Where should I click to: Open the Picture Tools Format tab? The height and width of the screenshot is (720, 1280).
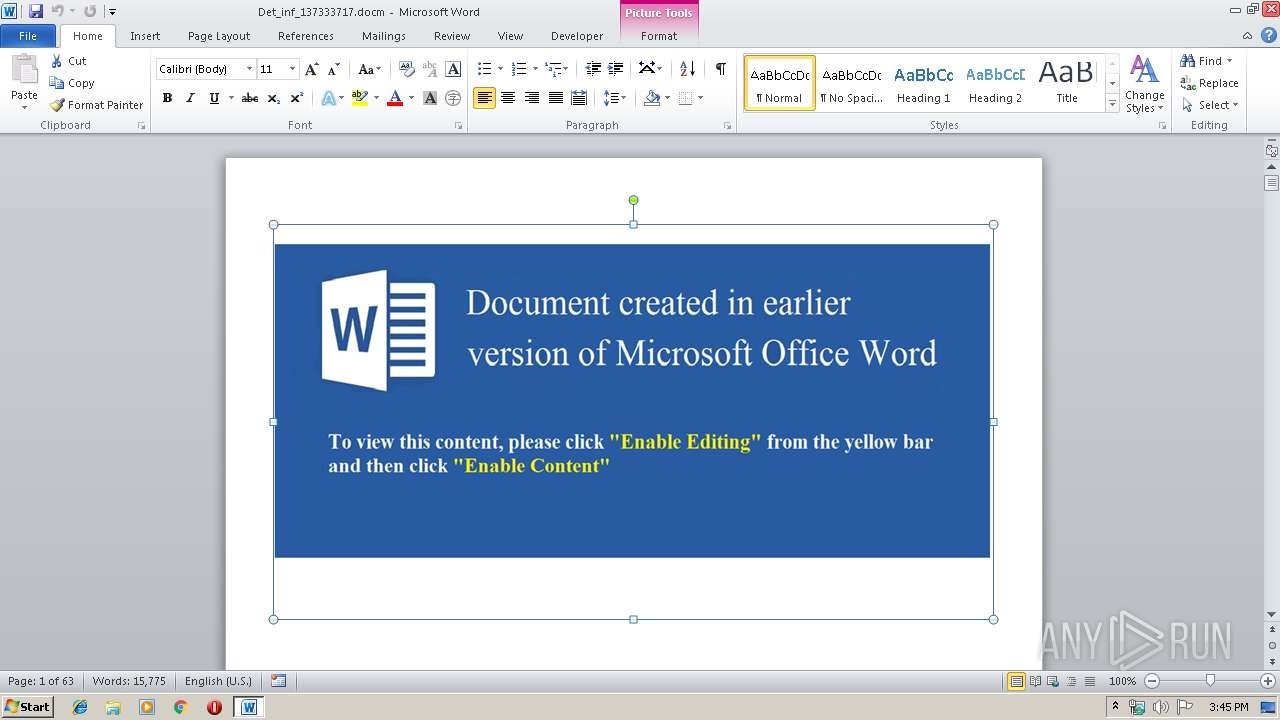pyautogui.click(x=659, y=36)
